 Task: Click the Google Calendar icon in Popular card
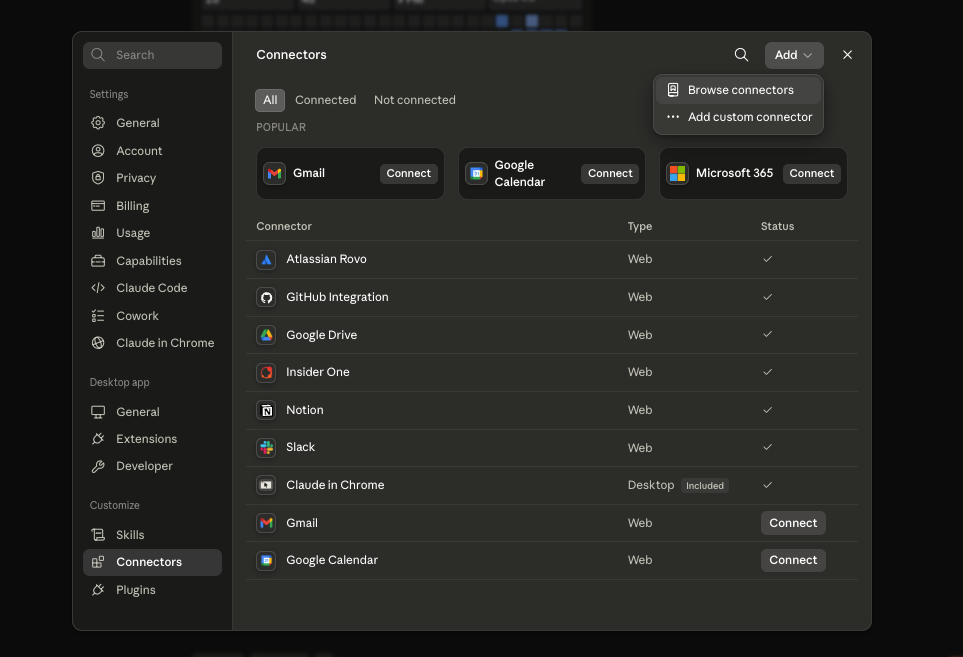[x=476, y=173]
